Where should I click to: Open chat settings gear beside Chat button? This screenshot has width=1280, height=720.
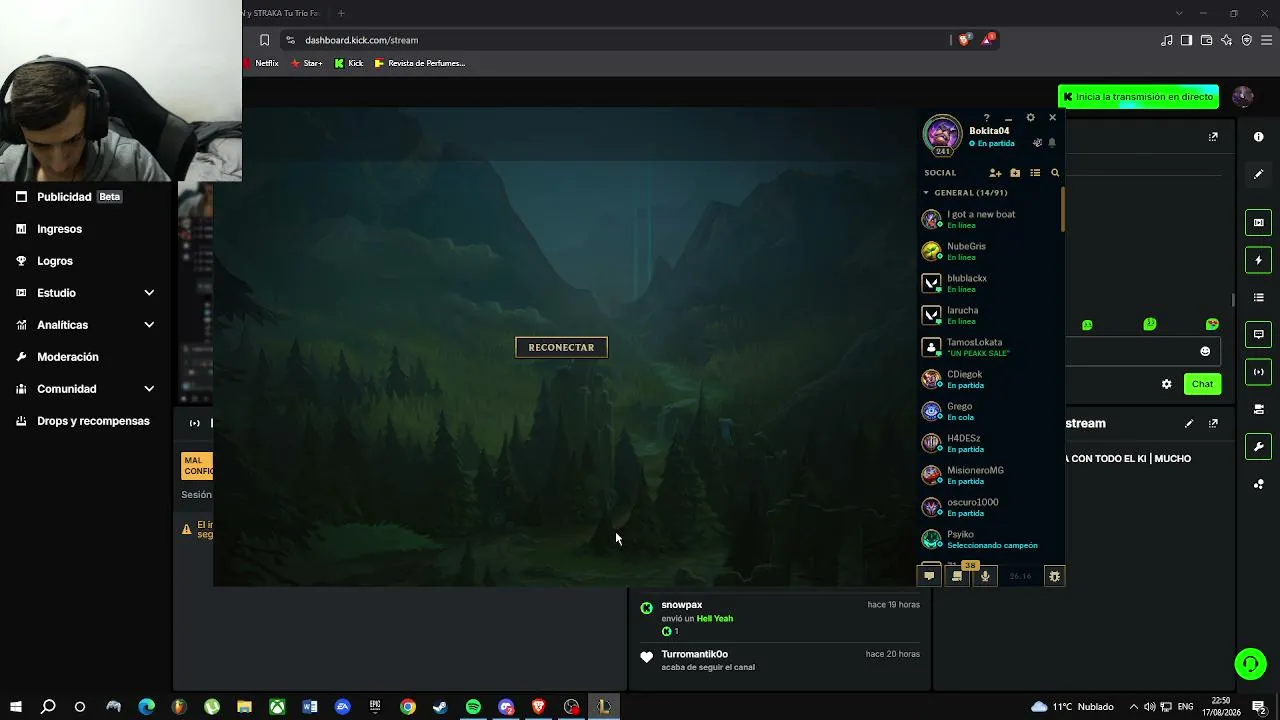[x=1166, y=384]
